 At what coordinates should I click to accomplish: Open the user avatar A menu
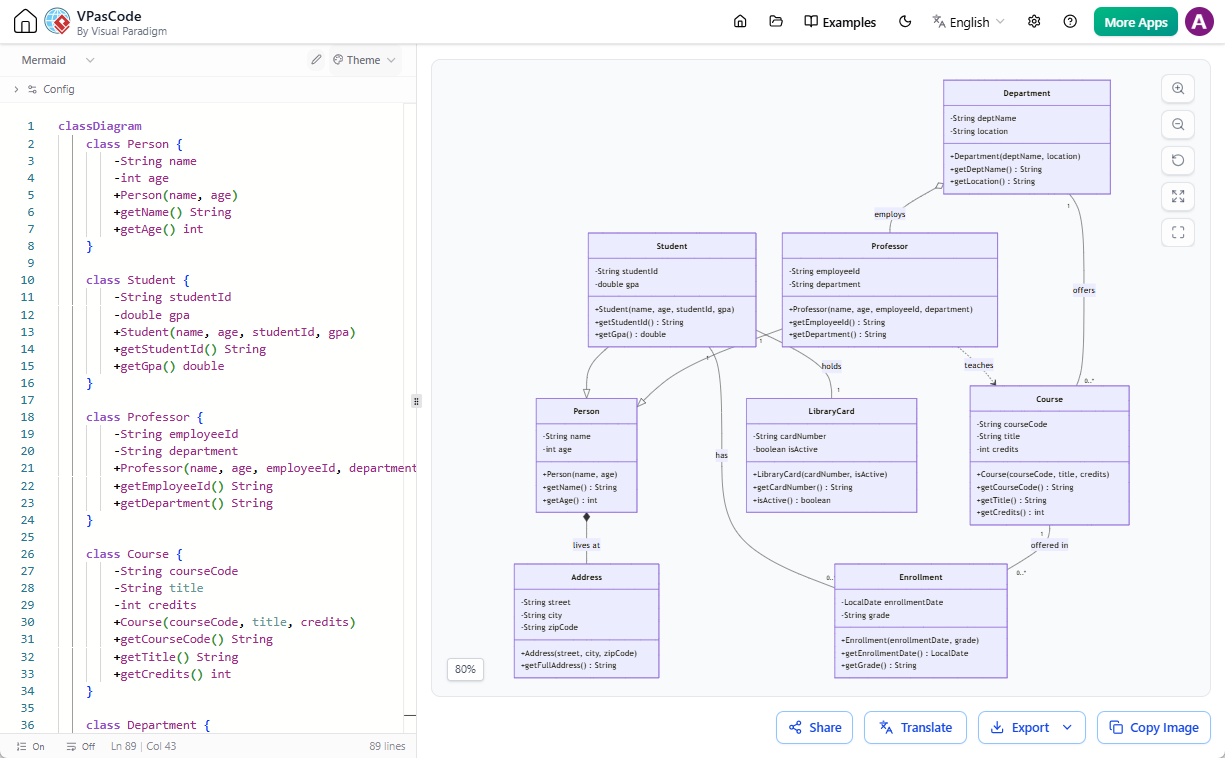(x=1199, y=22)
